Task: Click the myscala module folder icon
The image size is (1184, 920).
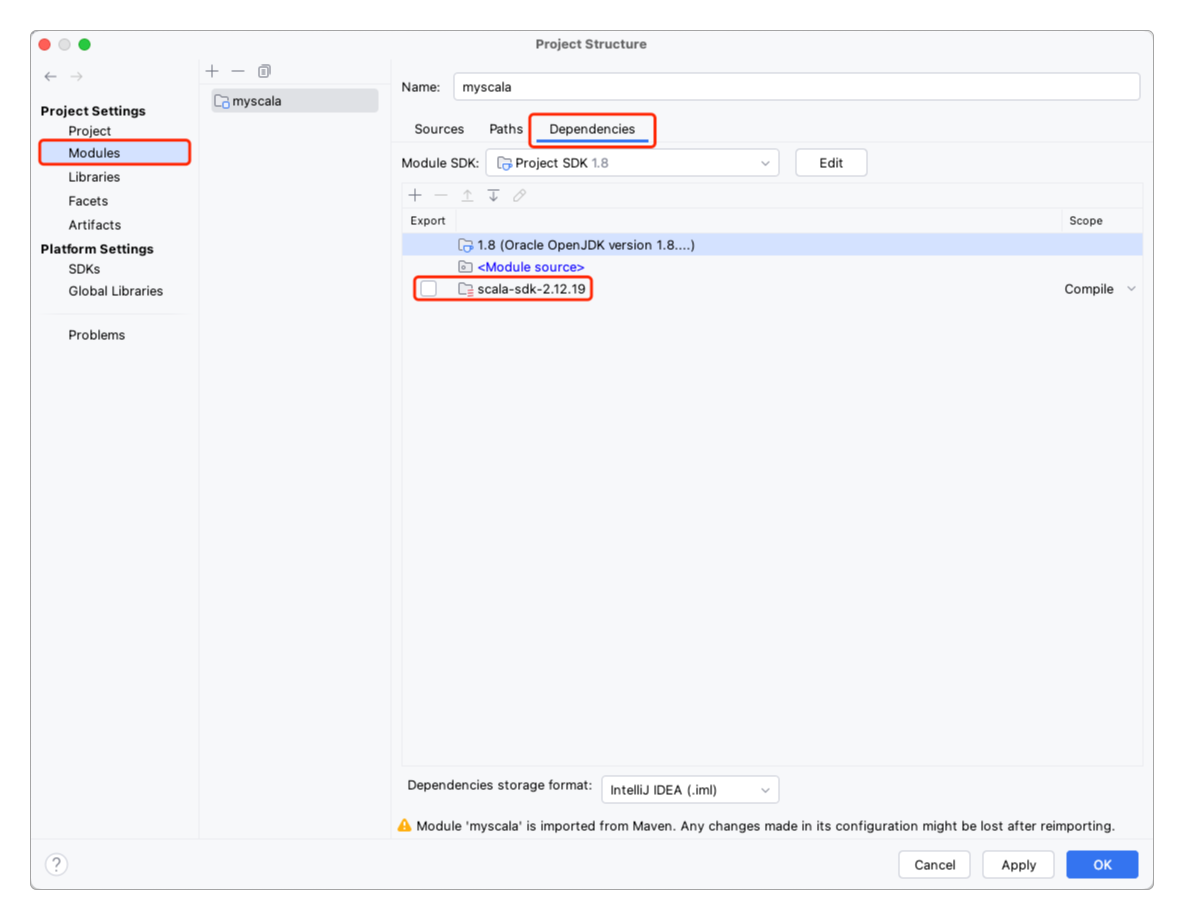Action: coord(222,101)
